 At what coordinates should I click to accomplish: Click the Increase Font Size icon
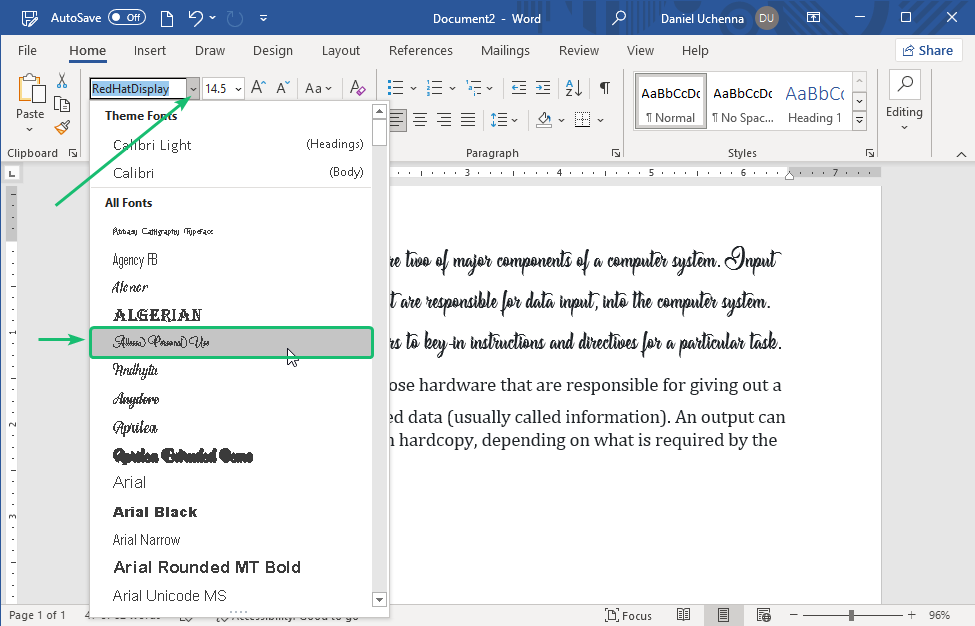click(258, 86)
